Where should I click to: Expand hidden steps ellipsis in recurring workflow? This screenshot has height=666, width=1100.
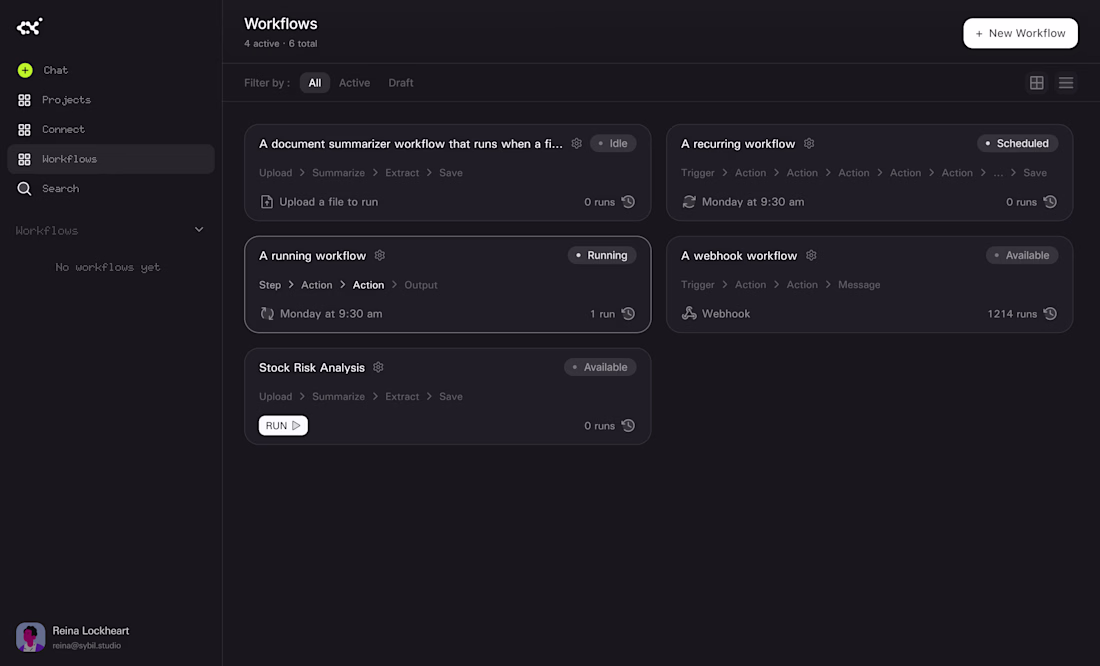pyautogui.click(x=998, y=173)
